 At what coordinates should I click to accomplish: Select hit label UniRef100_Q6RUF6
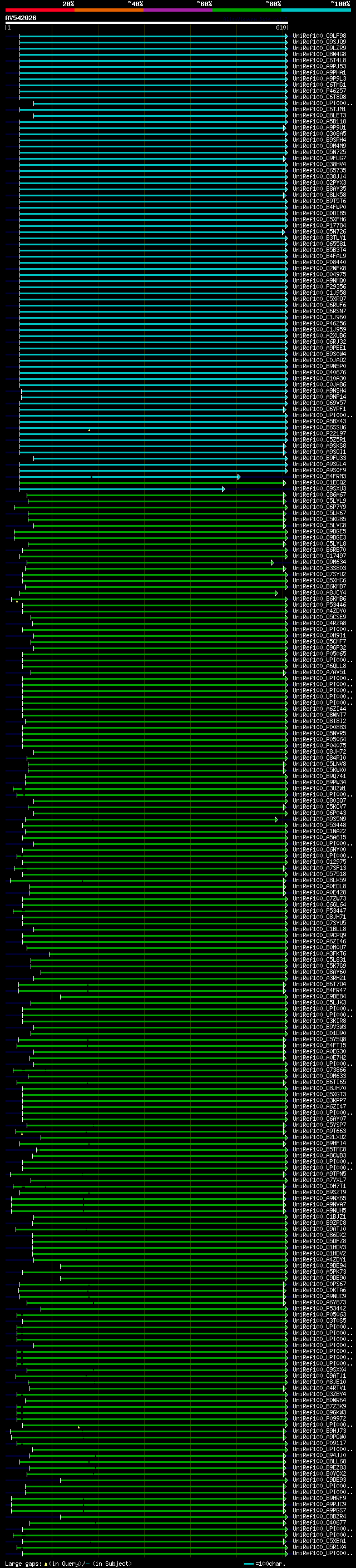point(319,305)
